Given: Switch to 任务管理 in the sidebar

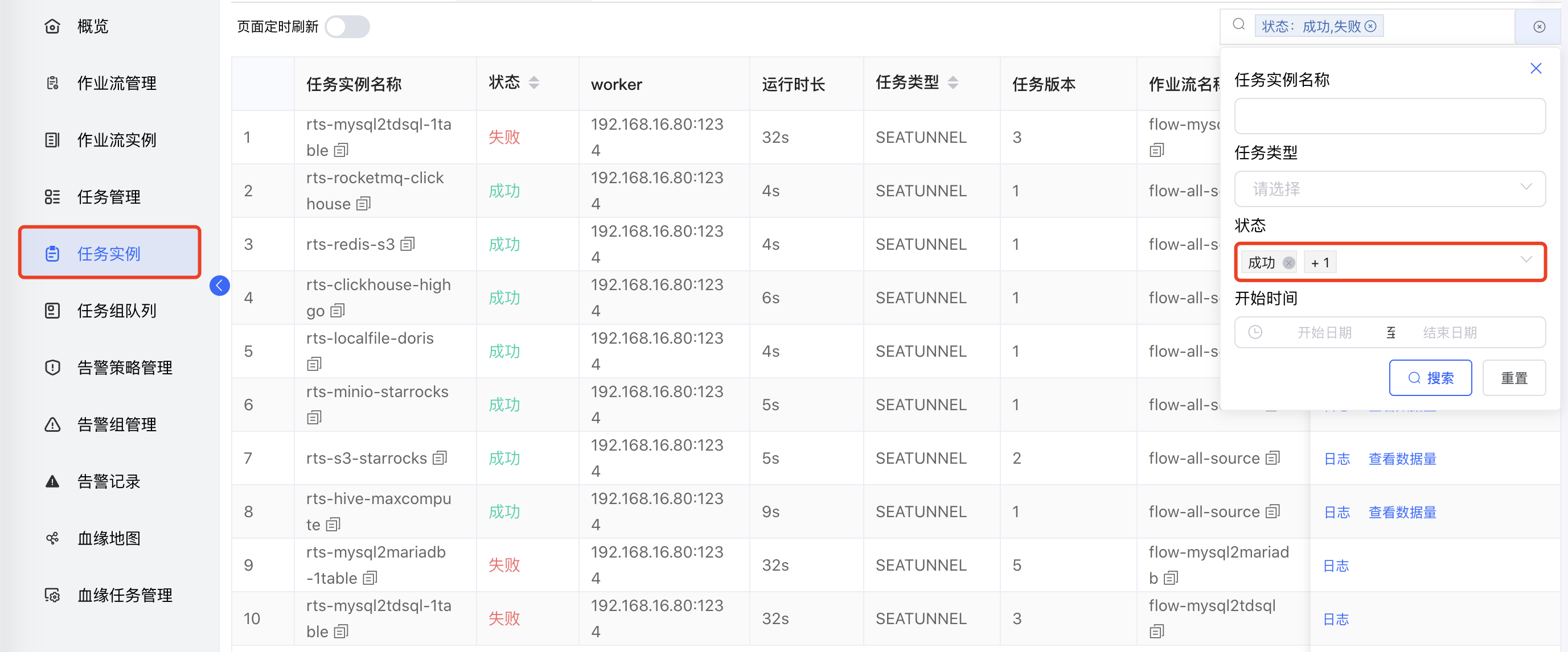Looking at the screenshot, I should (x=108, y=196).
